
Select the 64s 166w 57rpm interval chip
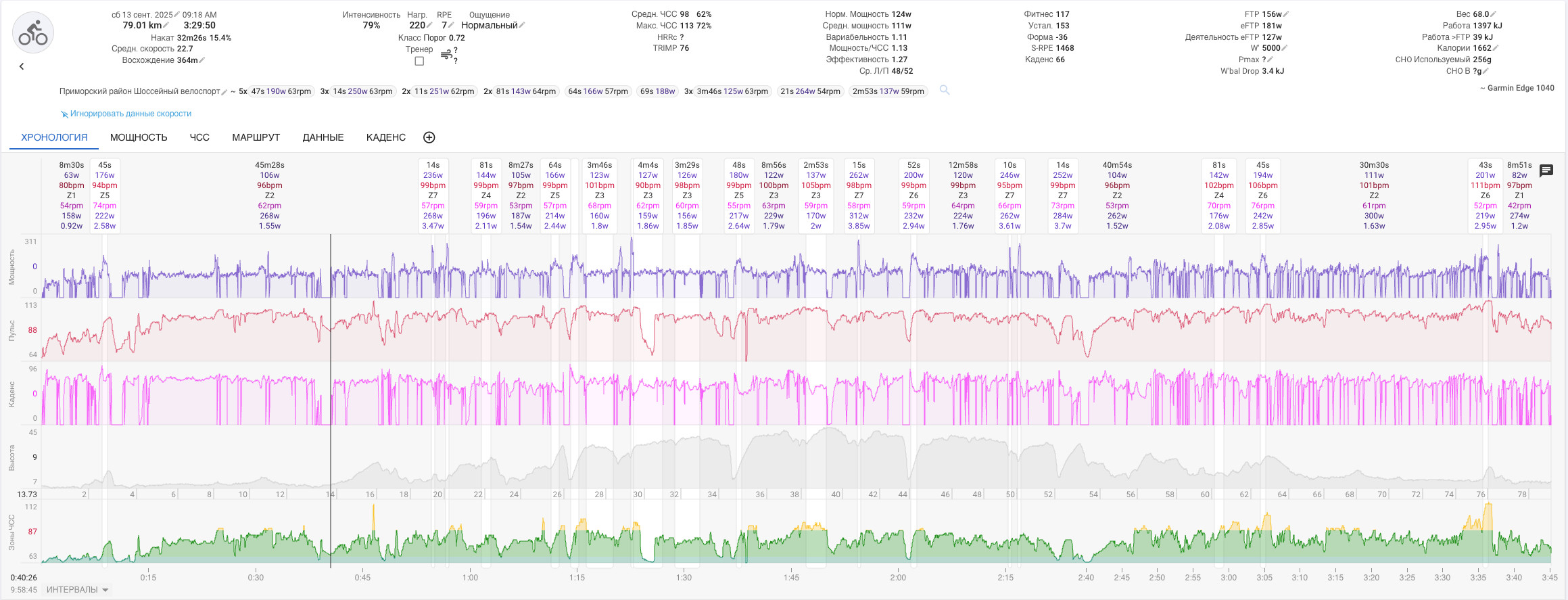(x=598, y=91)
